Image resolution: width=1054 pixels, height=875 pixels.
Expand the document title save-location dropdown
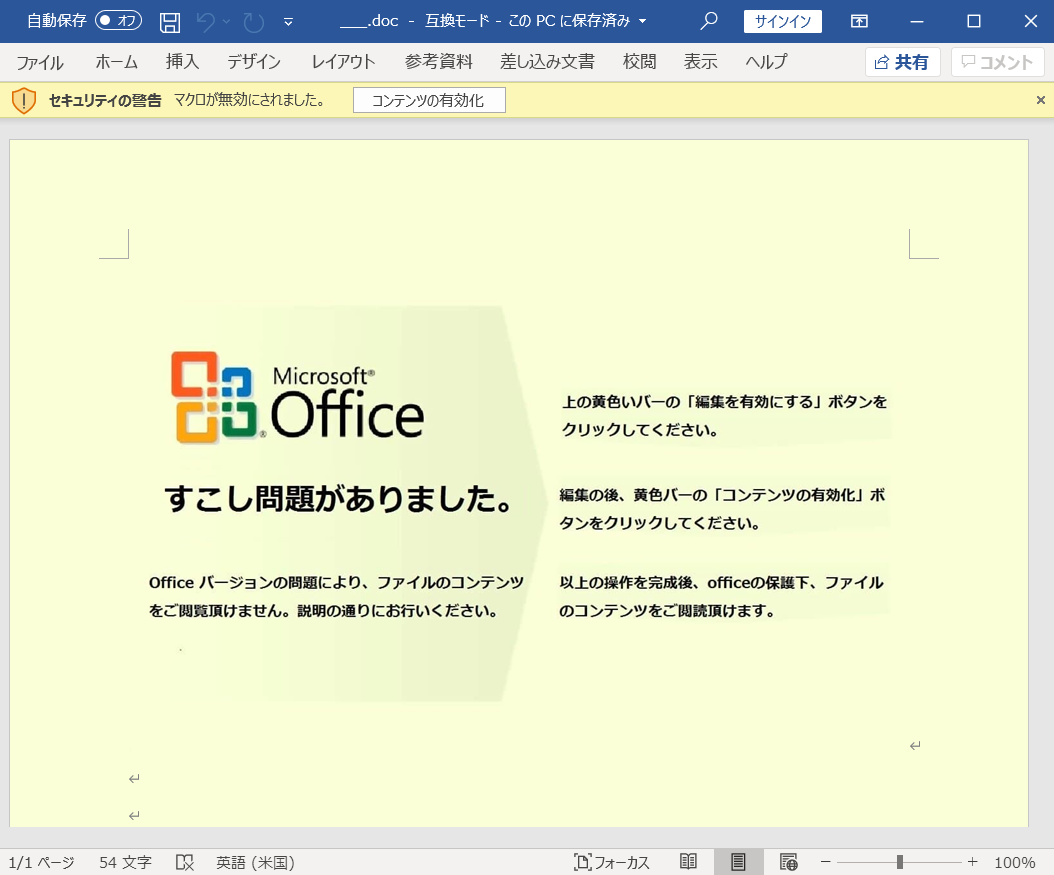[643, 22]
